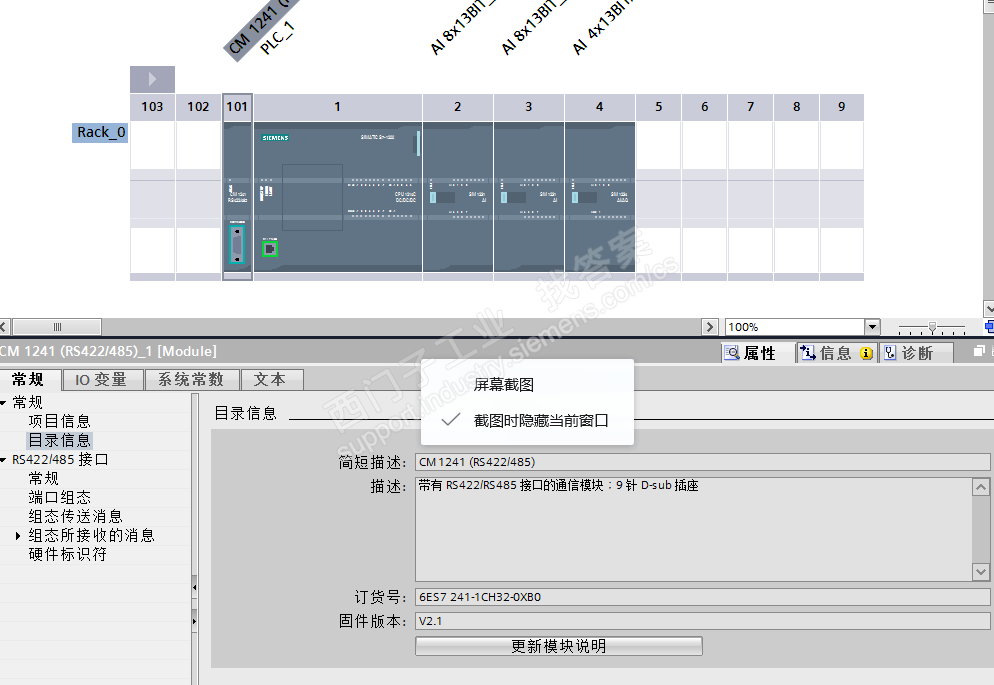Select 项目信息 in the tree

tap(60, 421)
